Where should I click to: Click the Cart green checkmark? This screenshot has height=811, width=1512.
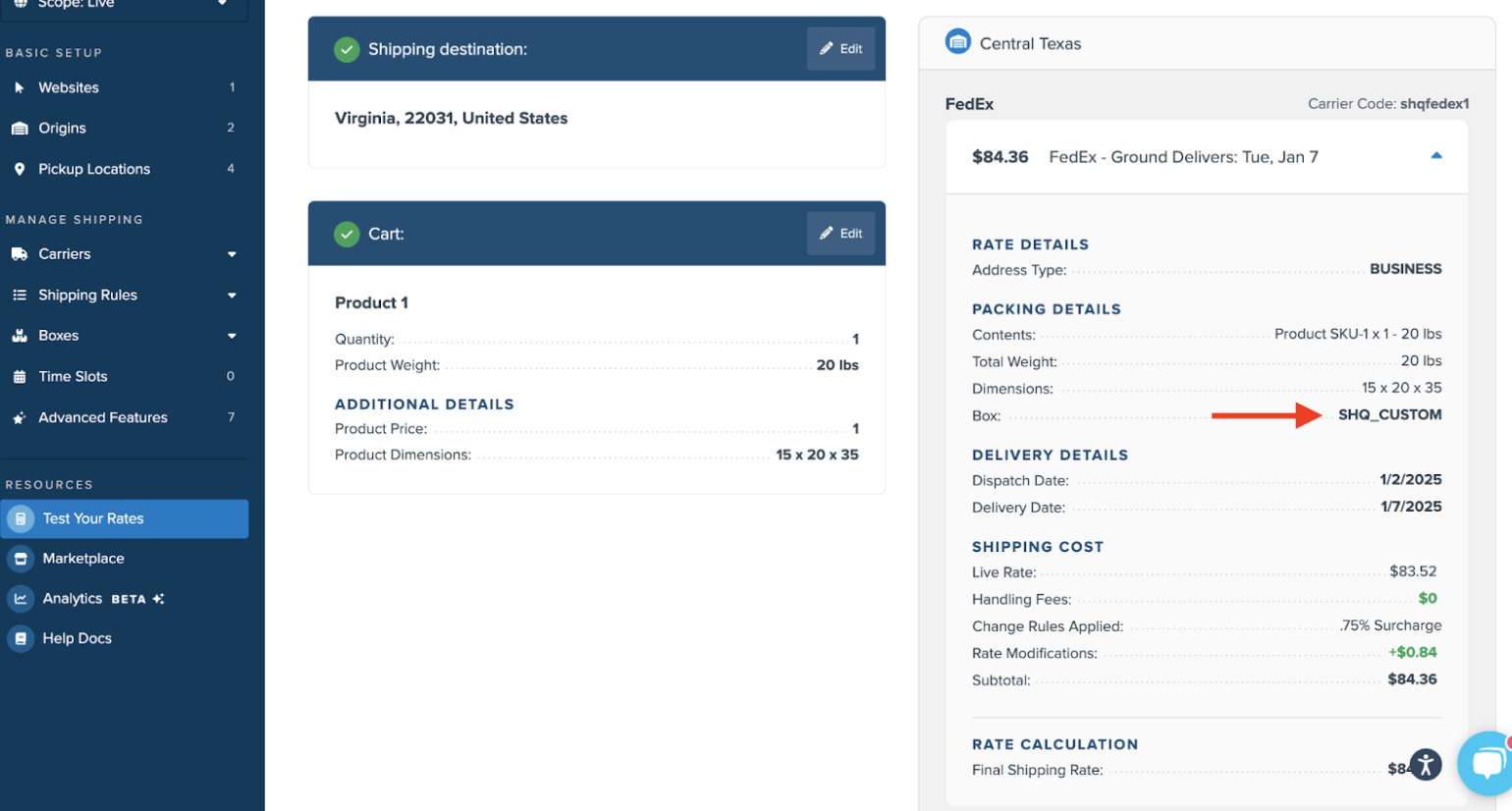[x=347, y=234]
